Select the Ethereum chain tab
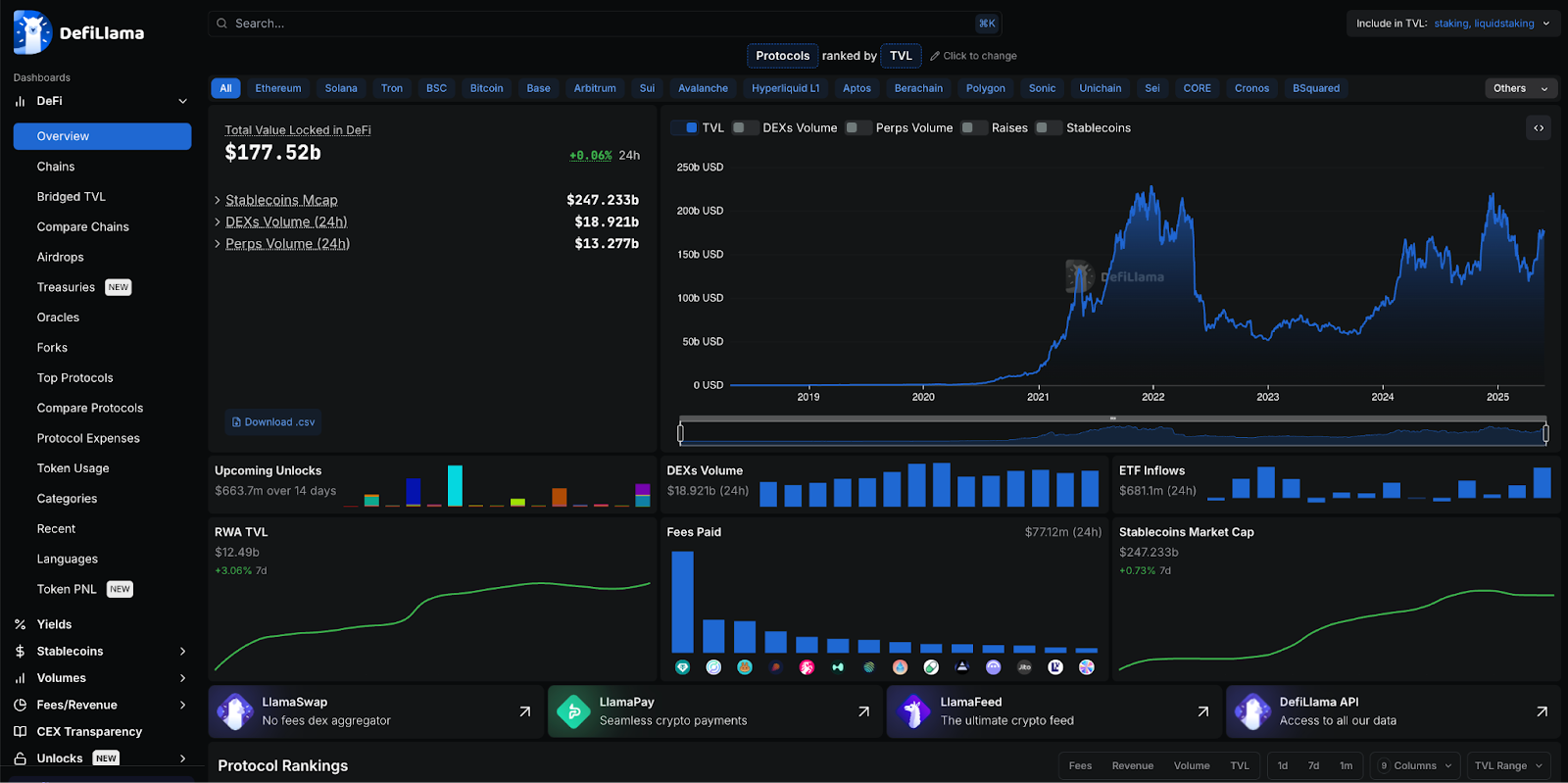Viewport: 1568px width, 783px height. (x=278, y=88)
